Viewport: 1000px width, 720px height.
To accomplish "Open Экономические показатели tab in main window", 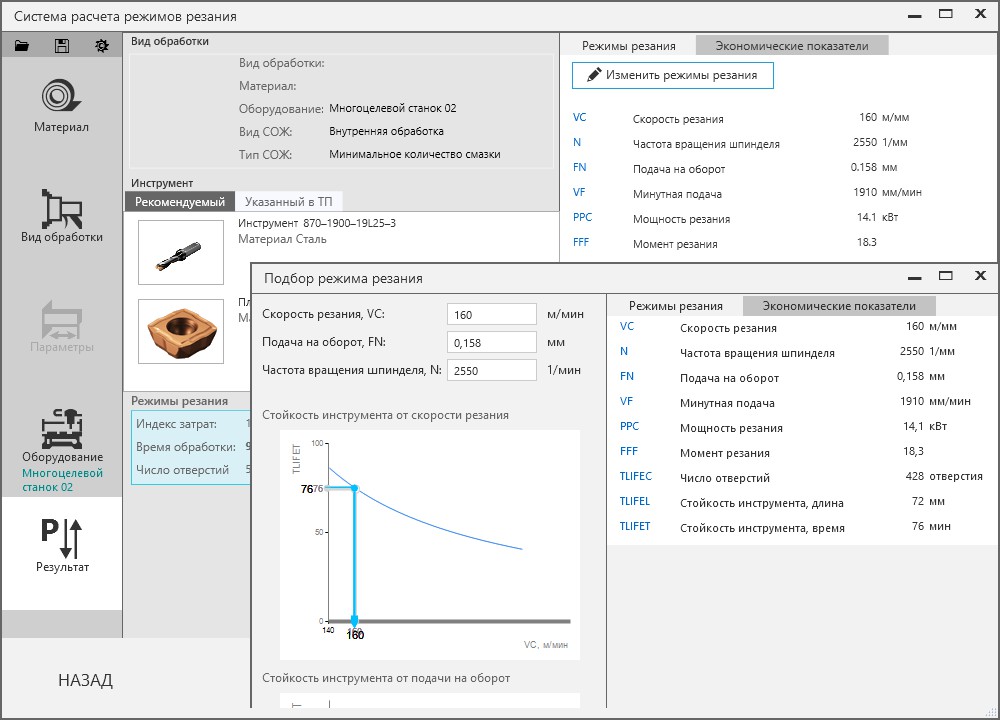I will [791, 46].
